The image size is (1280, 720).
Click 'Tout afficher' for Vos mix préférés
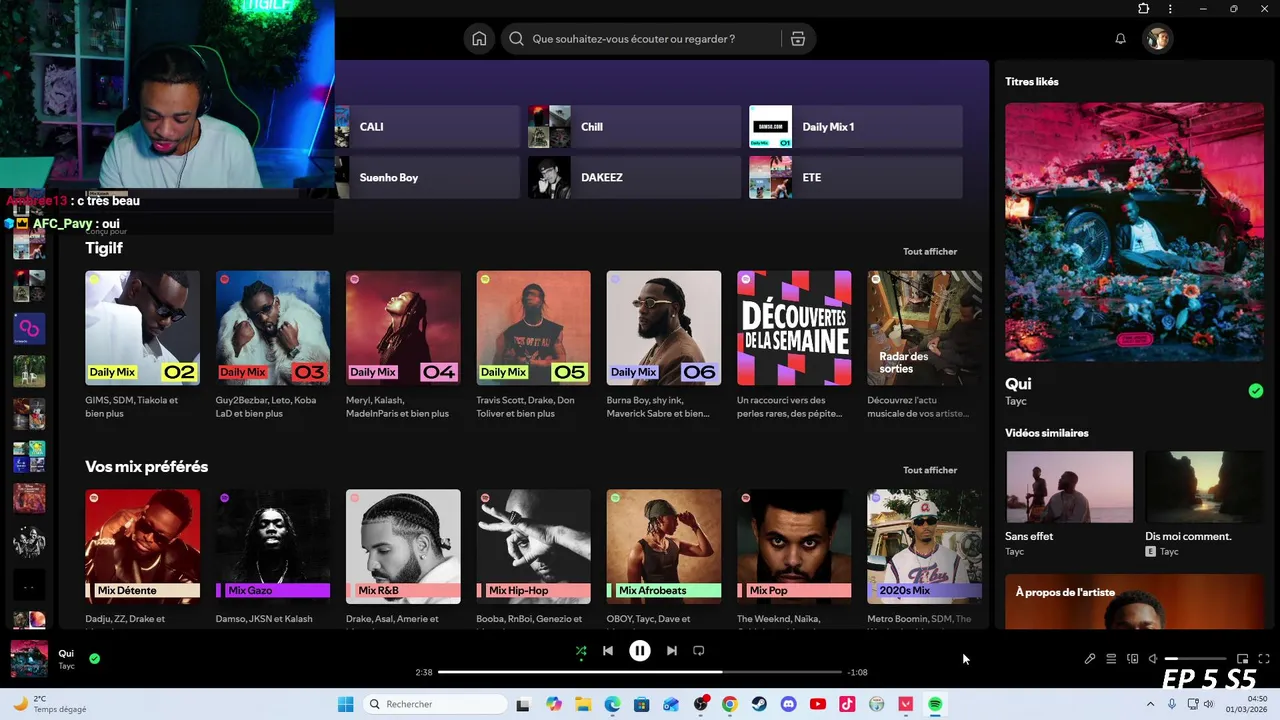tap(930, 470)
